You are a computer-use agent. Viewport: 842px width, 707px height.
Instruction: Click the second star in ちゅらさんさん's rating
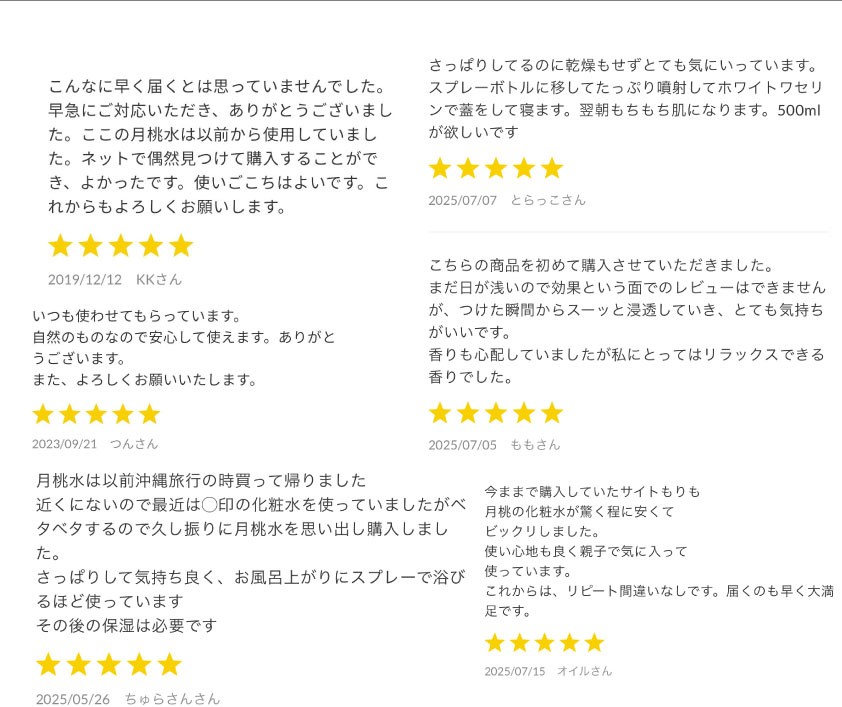click(x=78, y=664)
